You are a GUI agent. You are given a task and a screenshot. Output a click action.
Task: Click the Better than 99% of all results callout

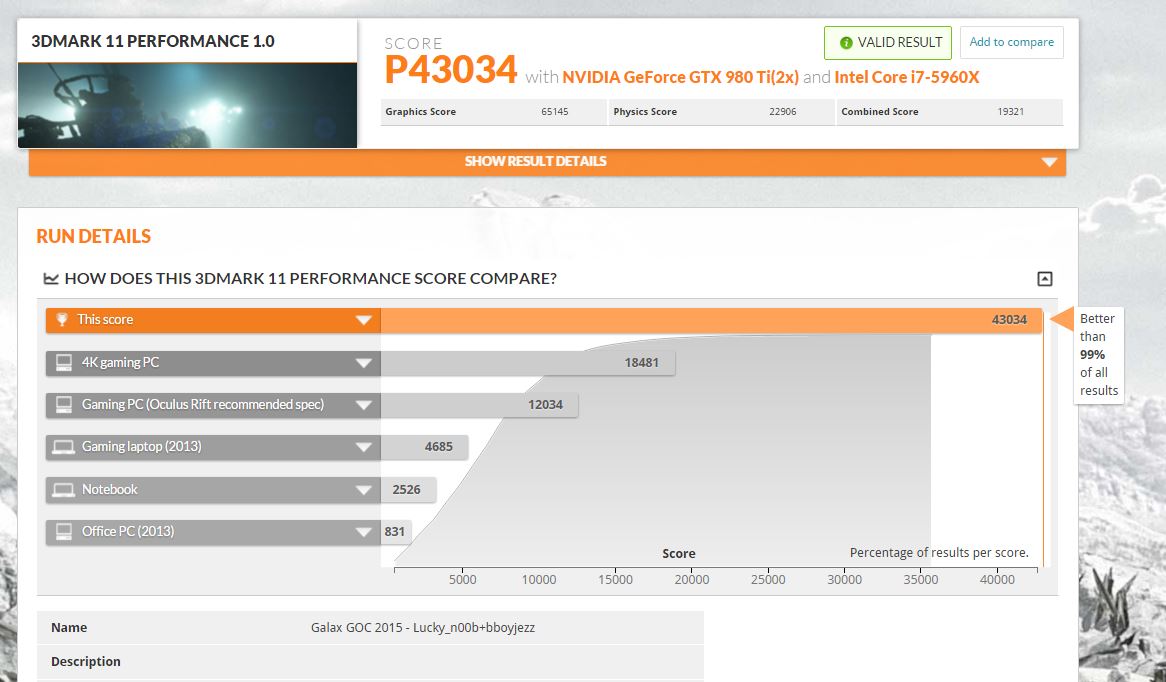tap(1098, 355)
